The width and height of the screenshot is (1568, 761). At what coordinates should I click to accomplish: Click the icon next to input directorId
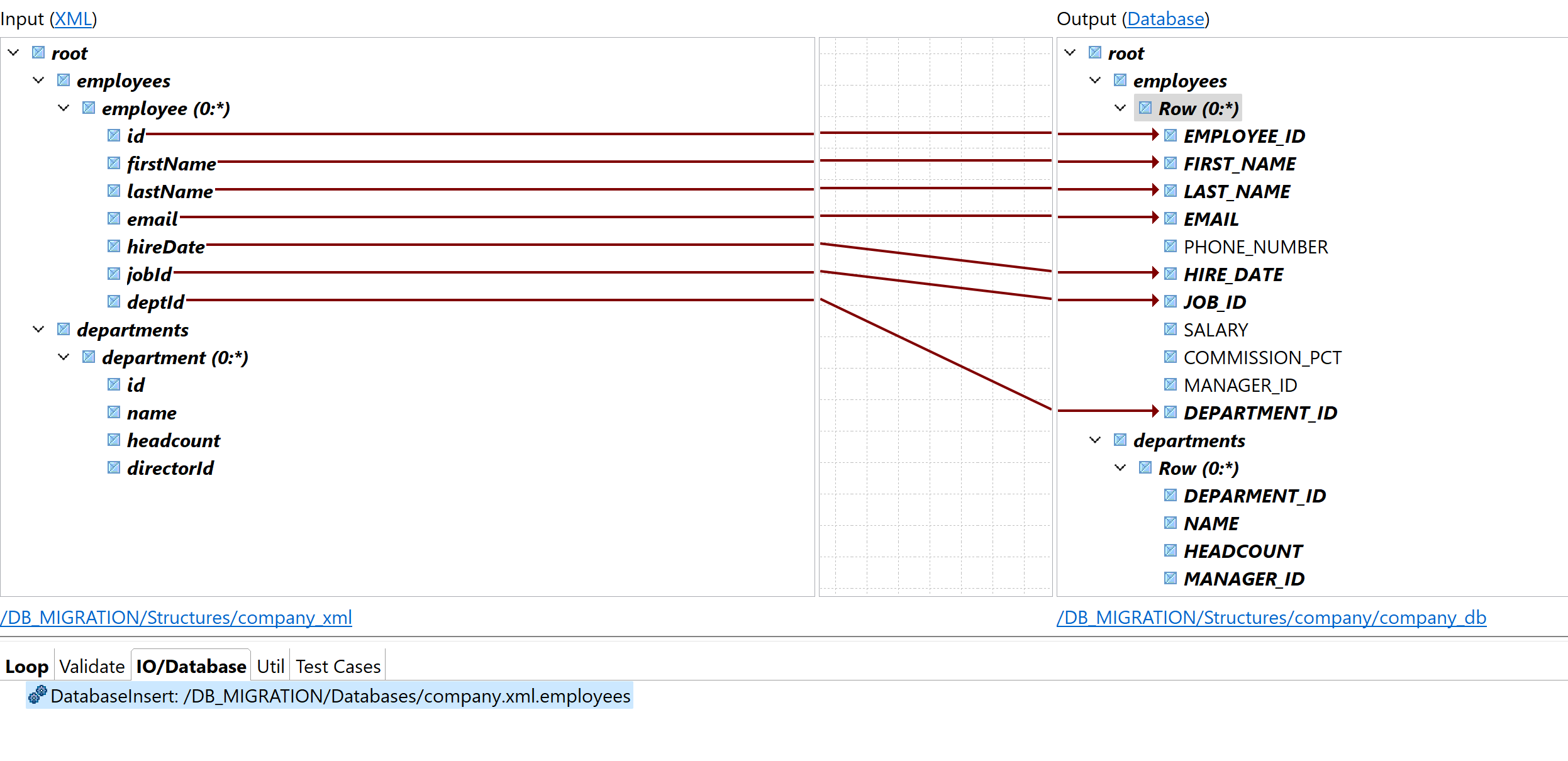[x=114, y=467]
